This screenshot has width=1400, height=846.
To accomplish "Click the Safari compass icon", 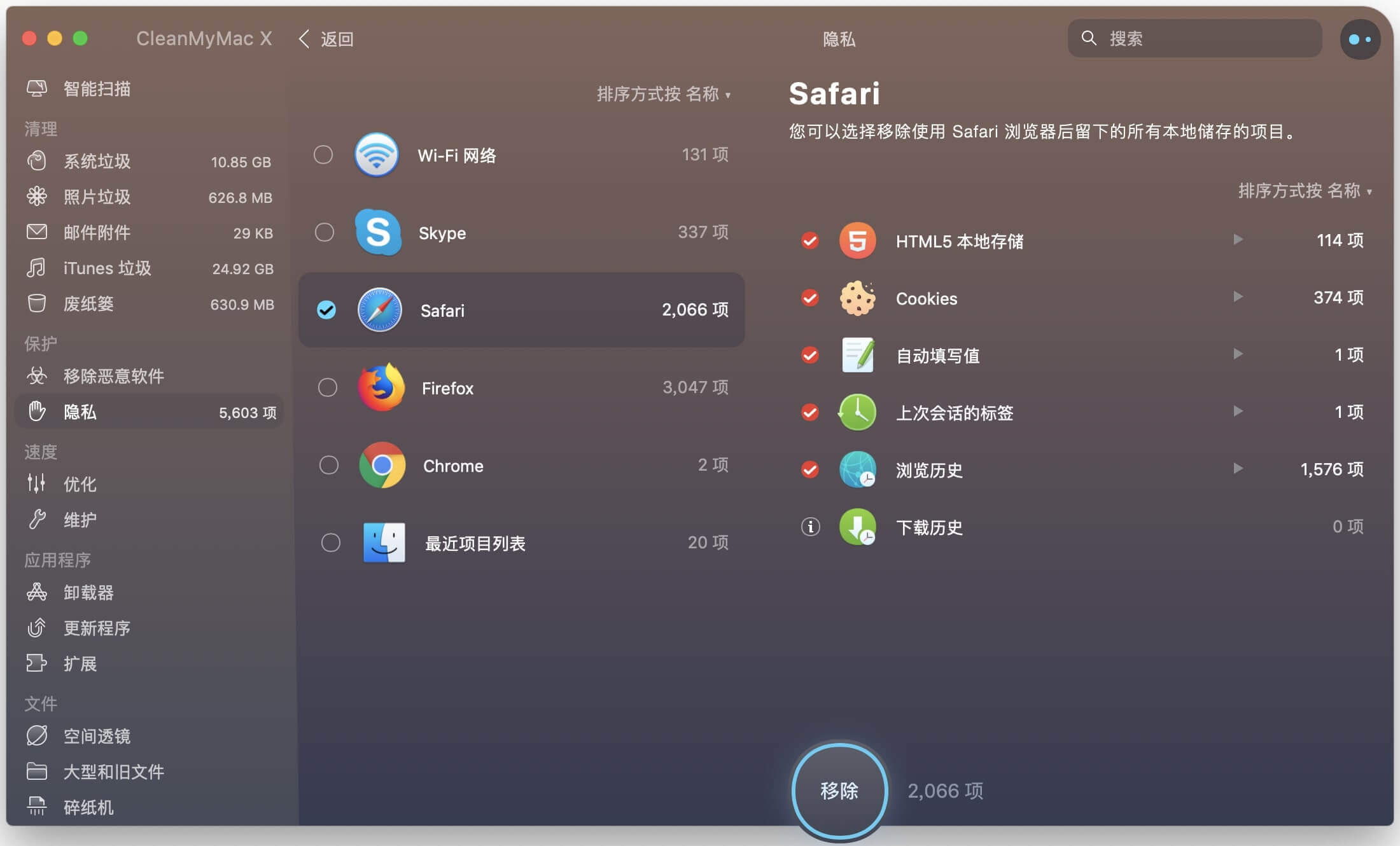I will (380, 310).
